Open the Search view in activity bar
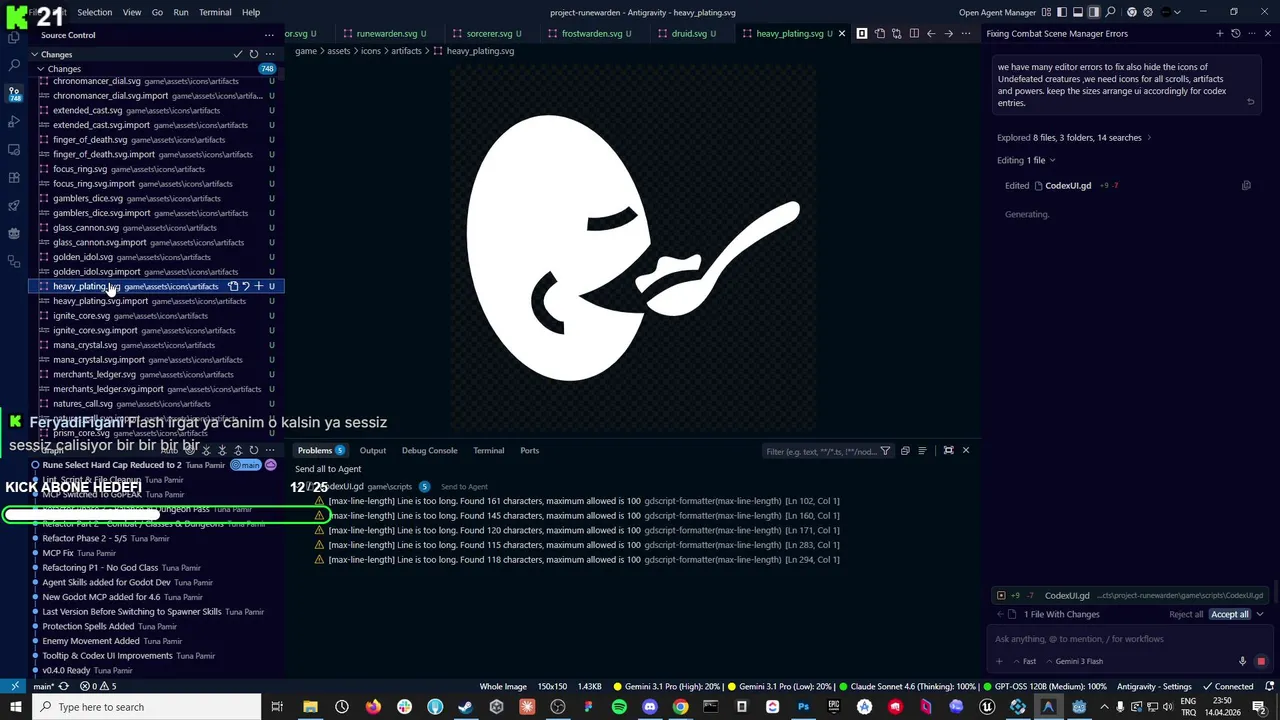The image size is (1280, 720). click(14, 65)
